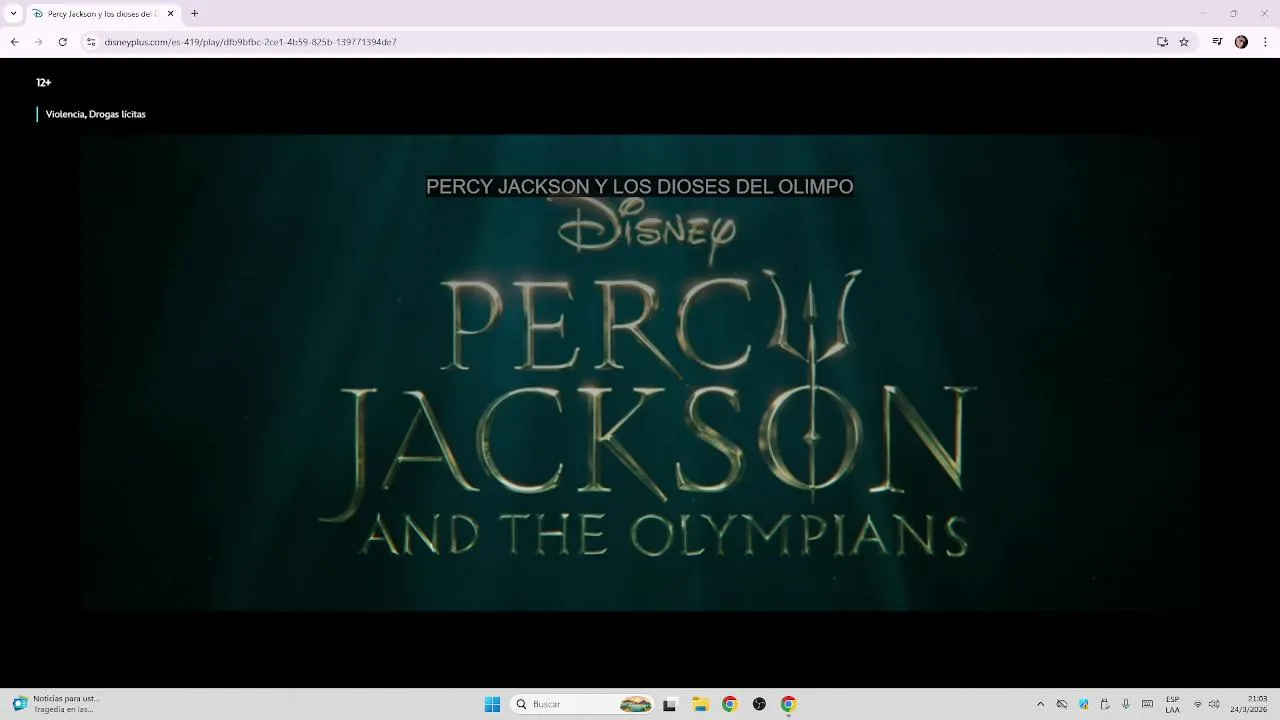This screenshot has height=720, width=1280.
Task: Reload the Disney+ page
Action: (x=62, y=42)
